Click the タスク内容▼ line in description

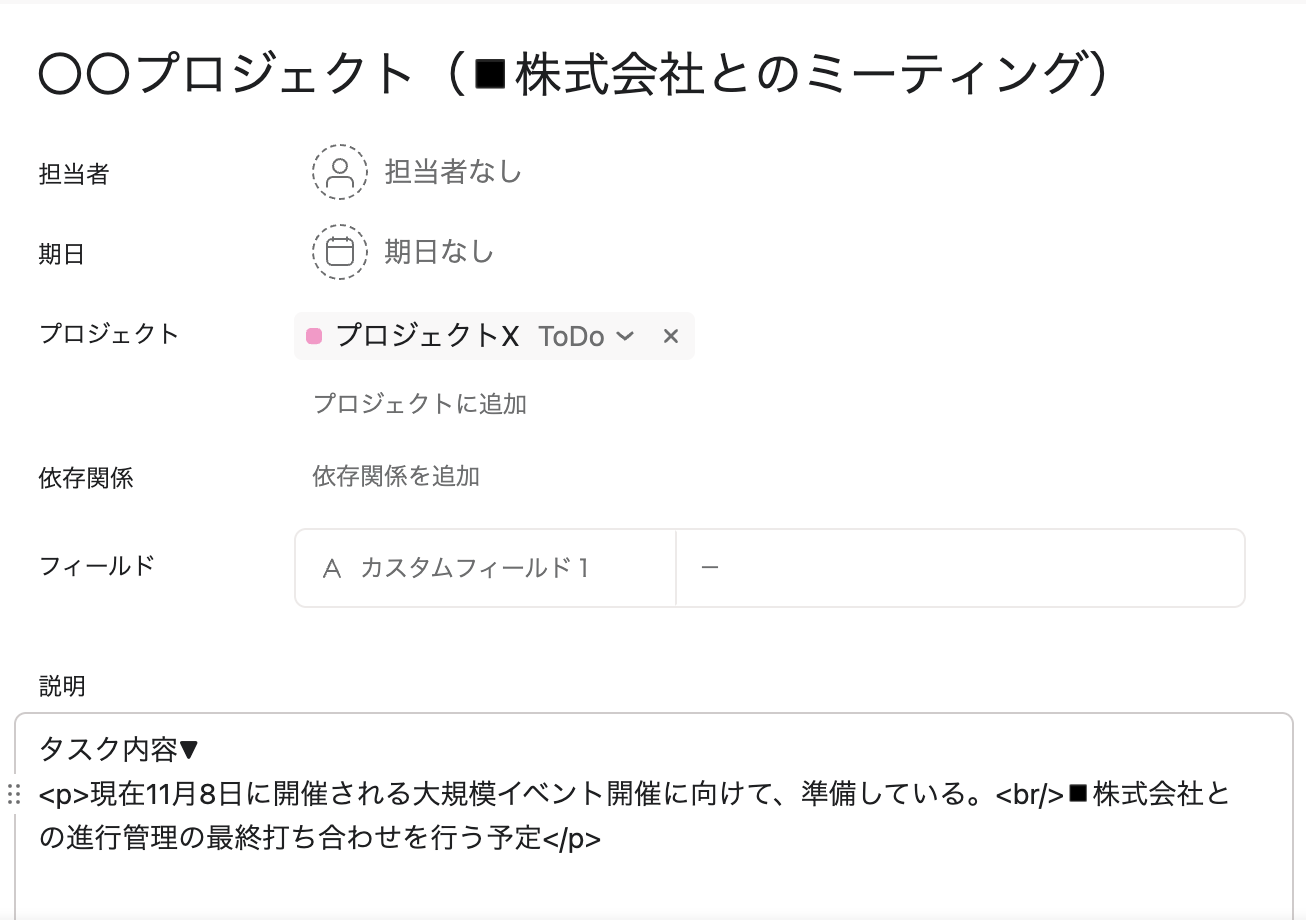pos(120,749)
